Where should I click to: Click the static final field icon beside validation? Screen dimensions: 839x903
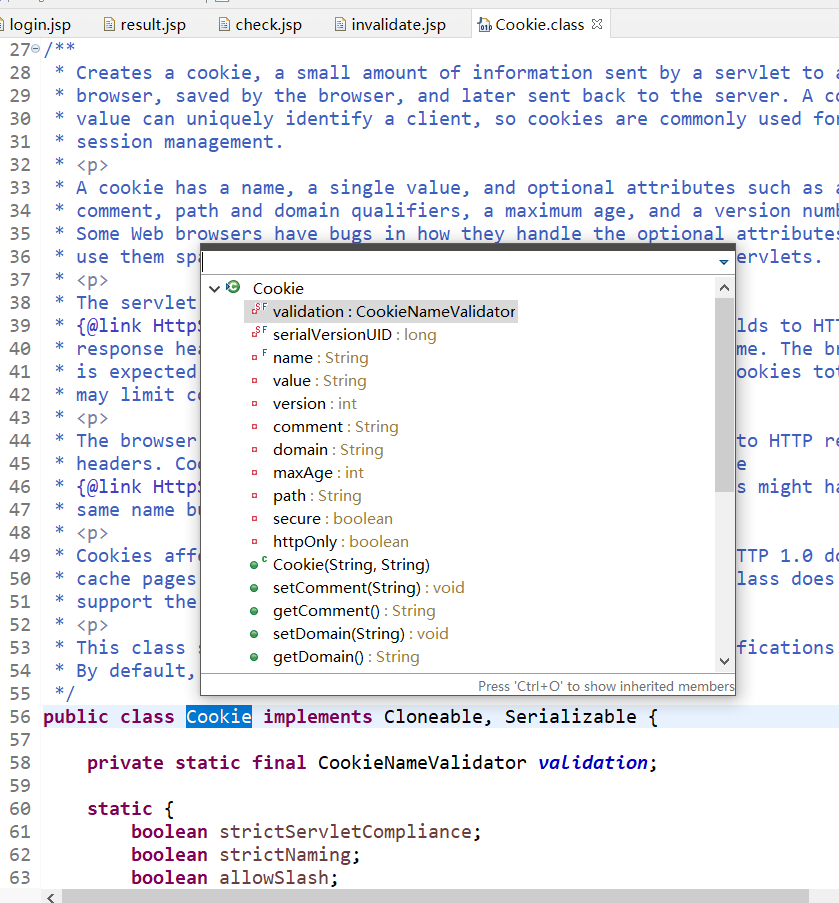pyautogui.click(x=258, y=310)
